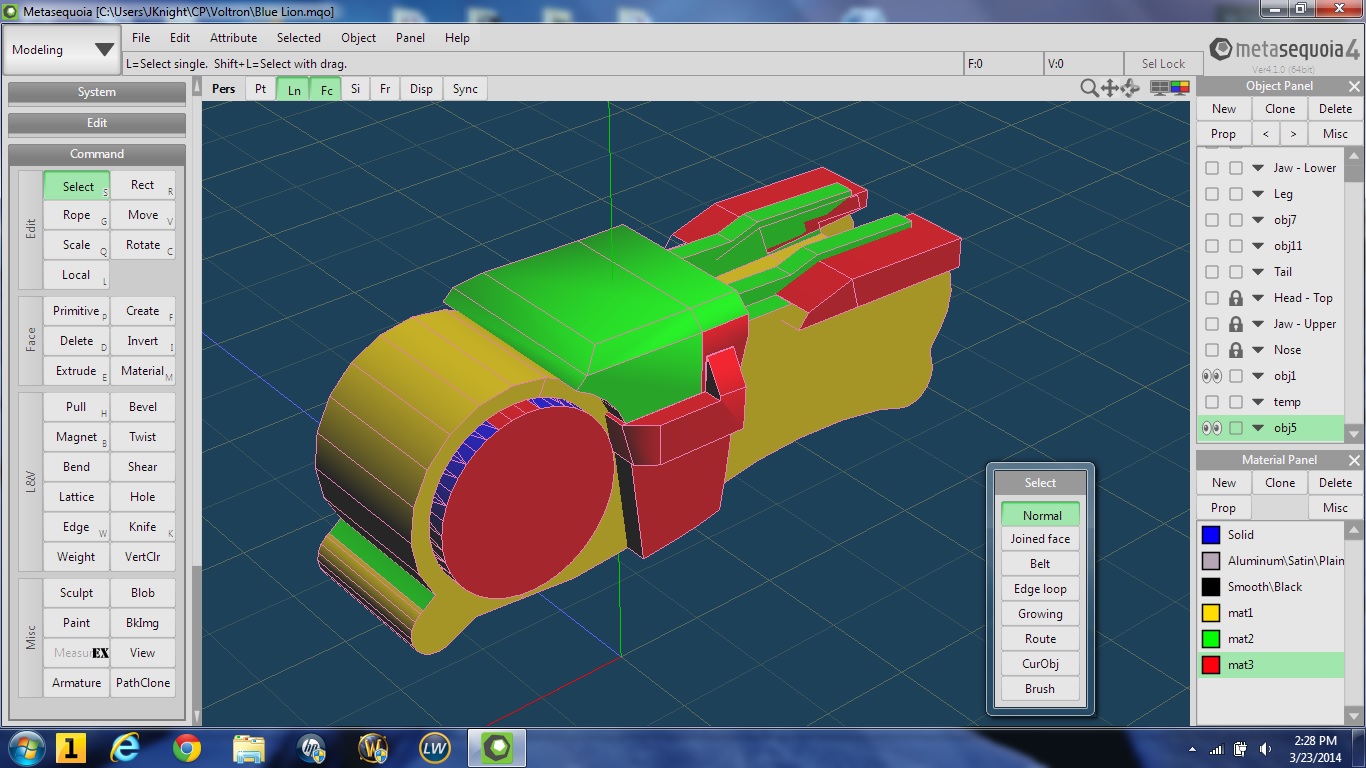Choose the Extrude command
Screen dimensions: 1366x768
[x=77, y=371]
